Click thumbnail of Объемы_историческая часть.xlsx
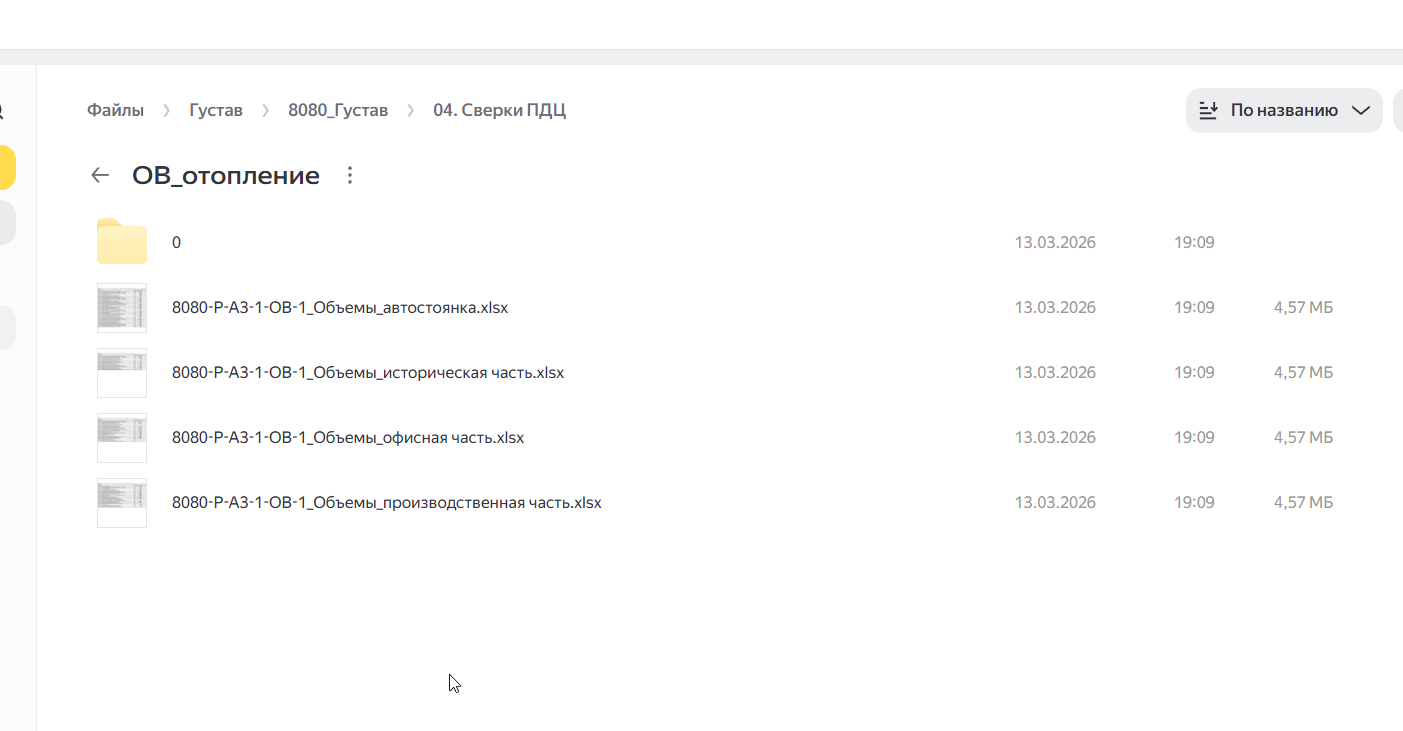The image size is (1403, 731). pyautogui.click(x=122, y=372)
